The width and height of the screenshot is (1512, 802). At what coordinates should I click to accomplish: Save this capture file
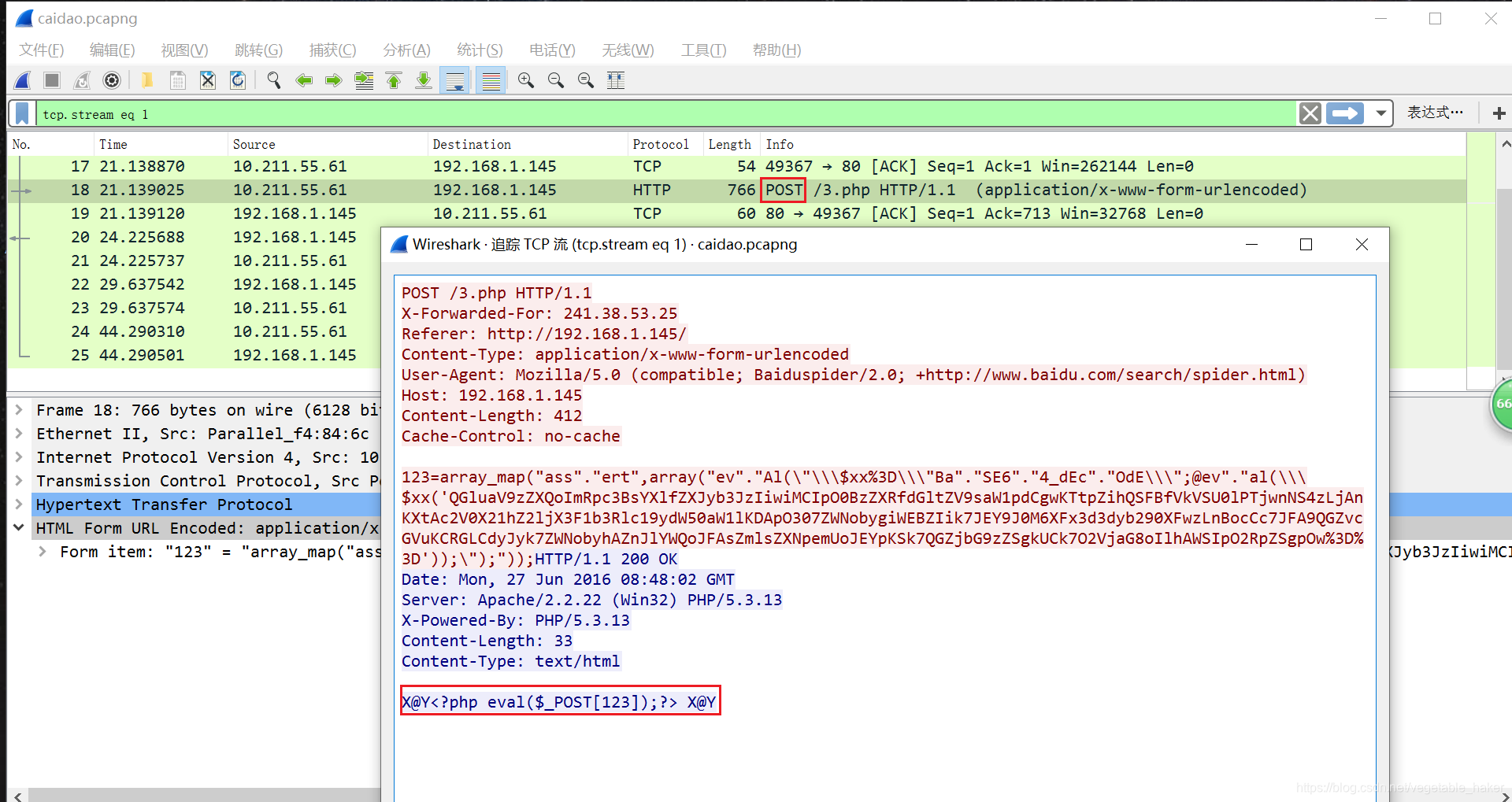click(x=178, y=80)
